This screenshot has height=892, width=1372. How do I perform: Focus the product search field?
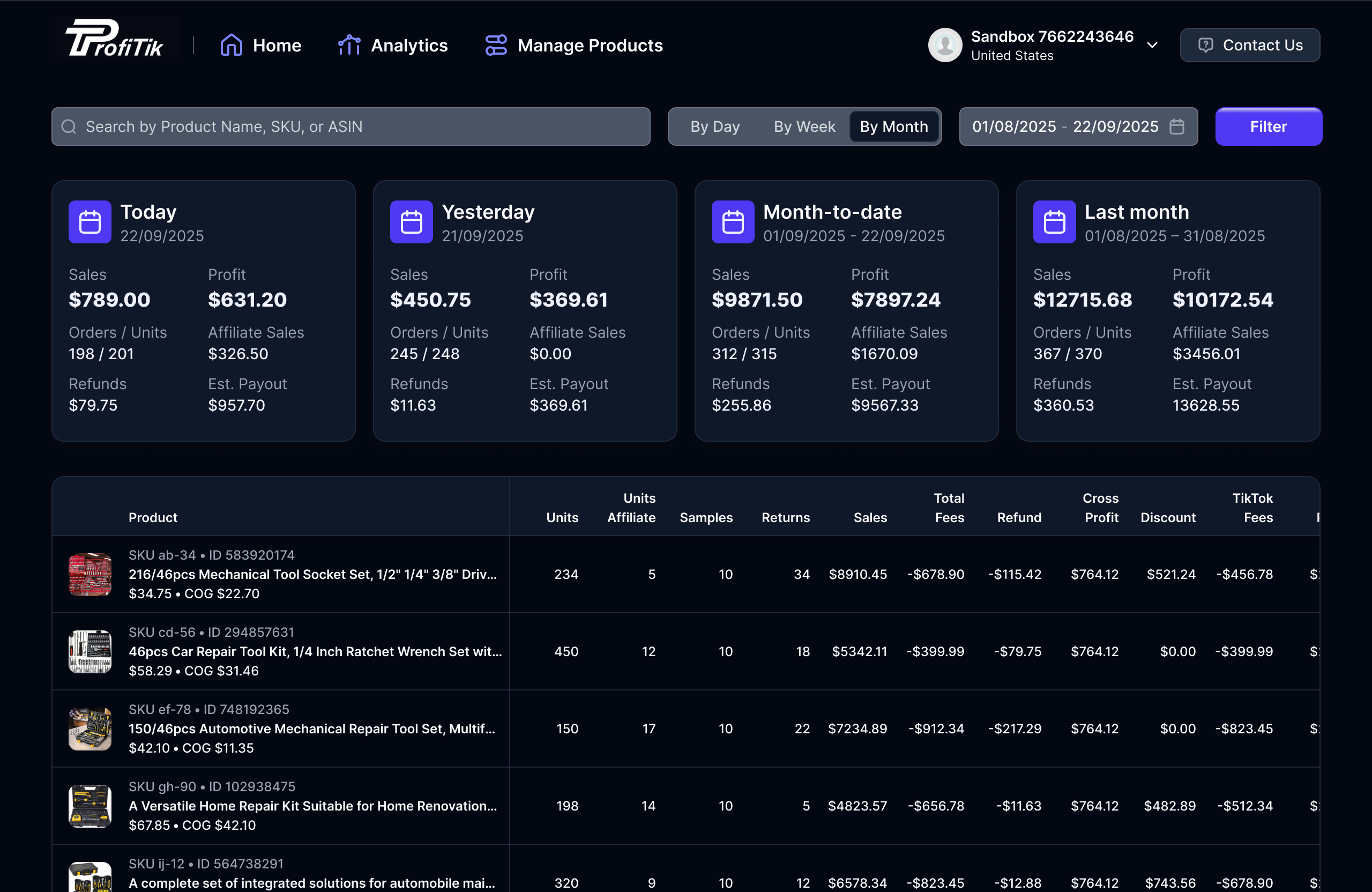pos(363,127)
